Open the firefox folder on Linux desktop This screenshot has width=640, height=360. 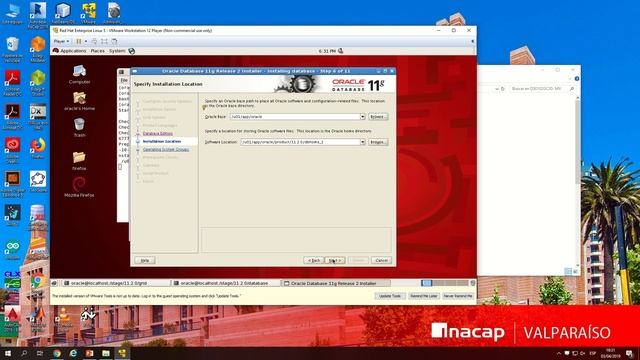(x=79, y=161)
